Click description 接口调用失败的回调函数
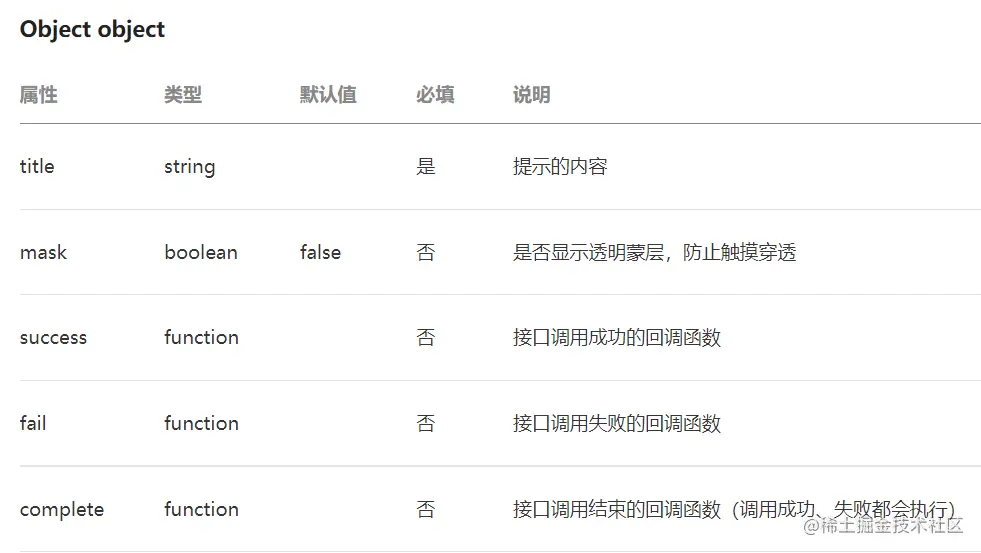 coord(616,423)
